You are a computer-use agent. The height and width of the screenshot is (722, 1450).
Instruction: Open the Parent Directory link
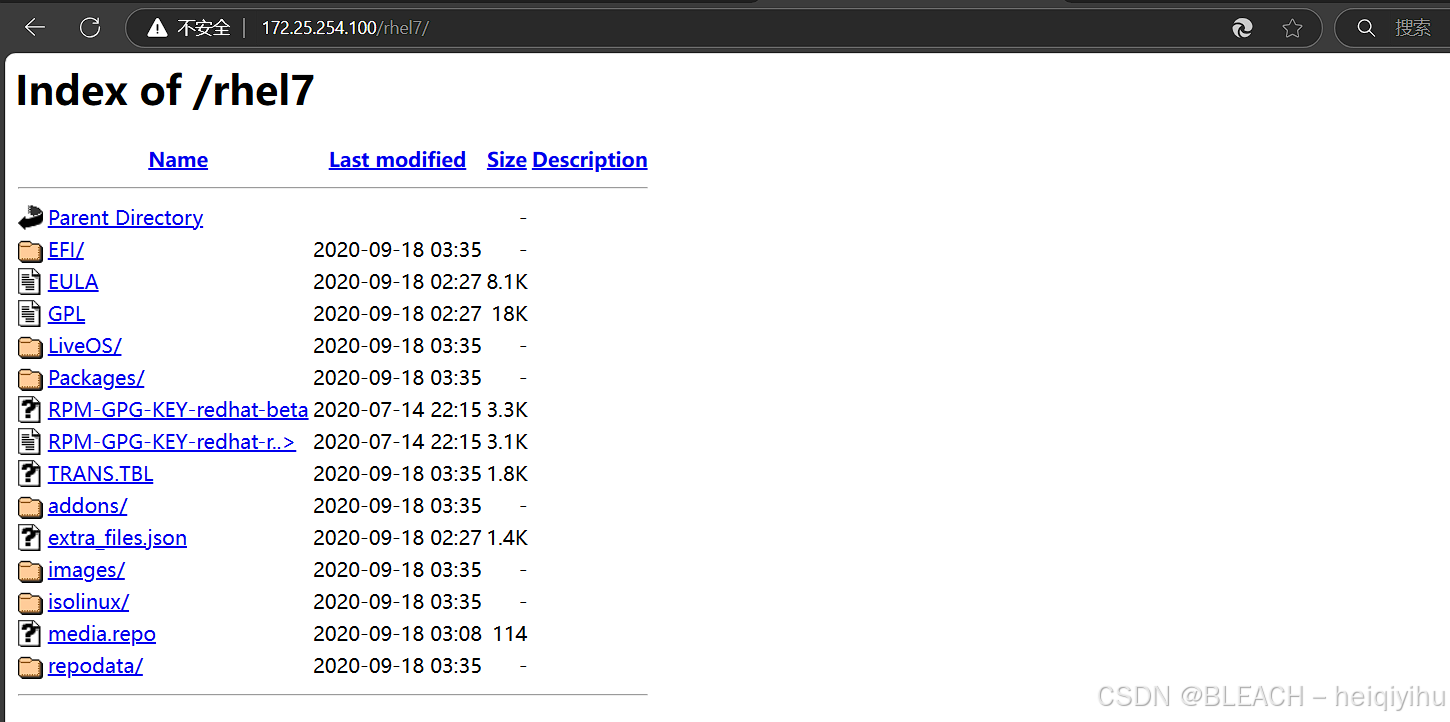click(125, 218)
